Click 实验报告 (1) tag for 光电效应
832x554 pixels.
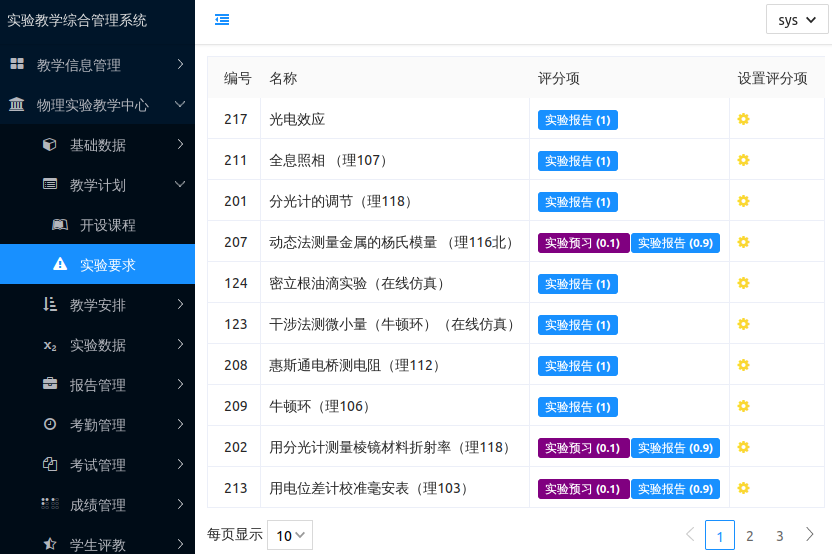(578, 120)
